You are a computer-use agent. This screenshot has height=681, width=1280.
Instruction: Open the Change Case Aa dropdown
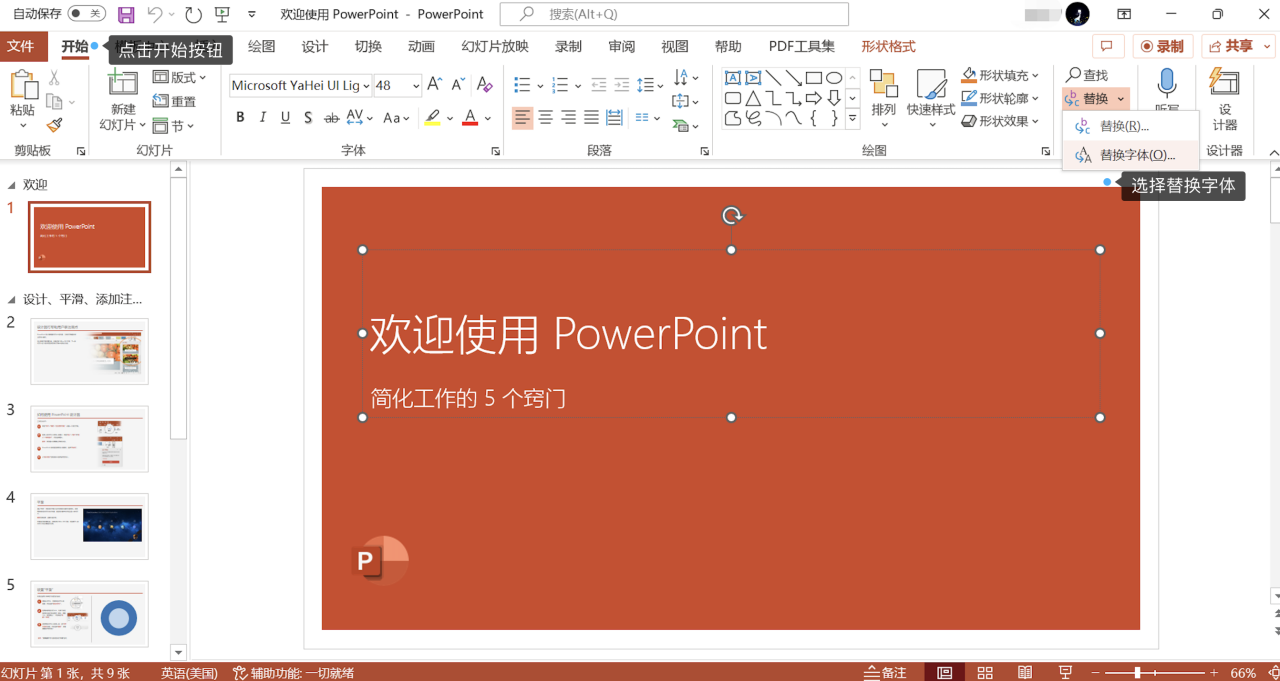[397, 118]
